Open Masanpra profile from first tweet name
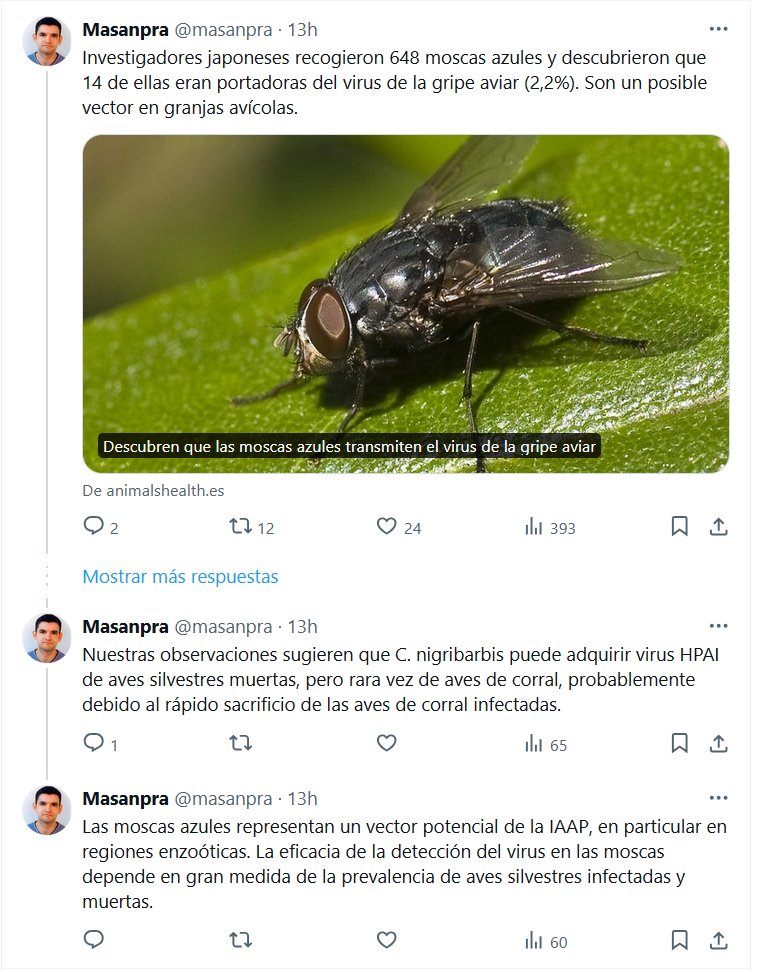Viewport: 774px width, 972px height. [125, 29]
